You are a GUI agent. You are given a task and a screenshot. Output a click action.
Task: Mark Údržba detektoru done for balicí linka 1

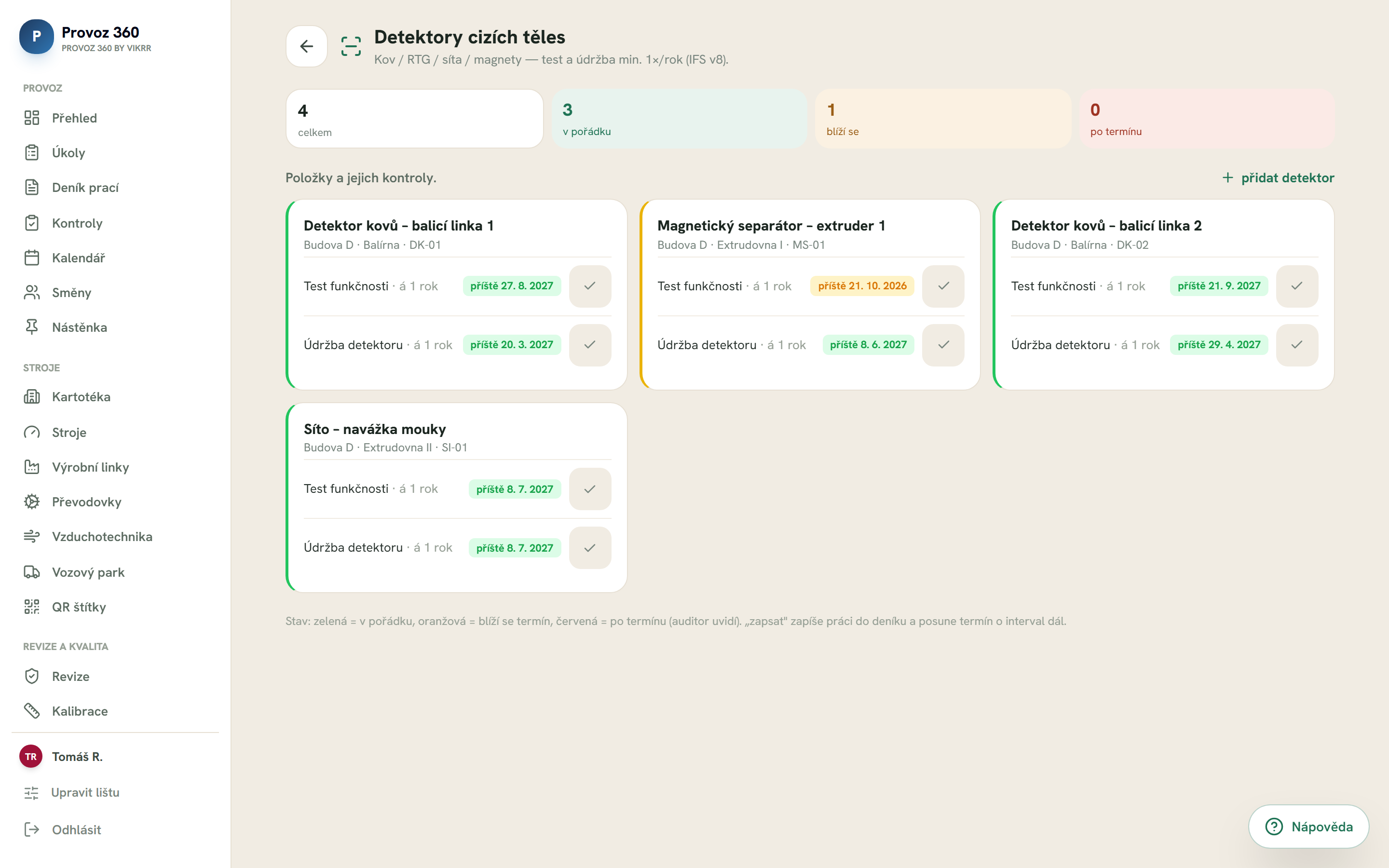589,345
